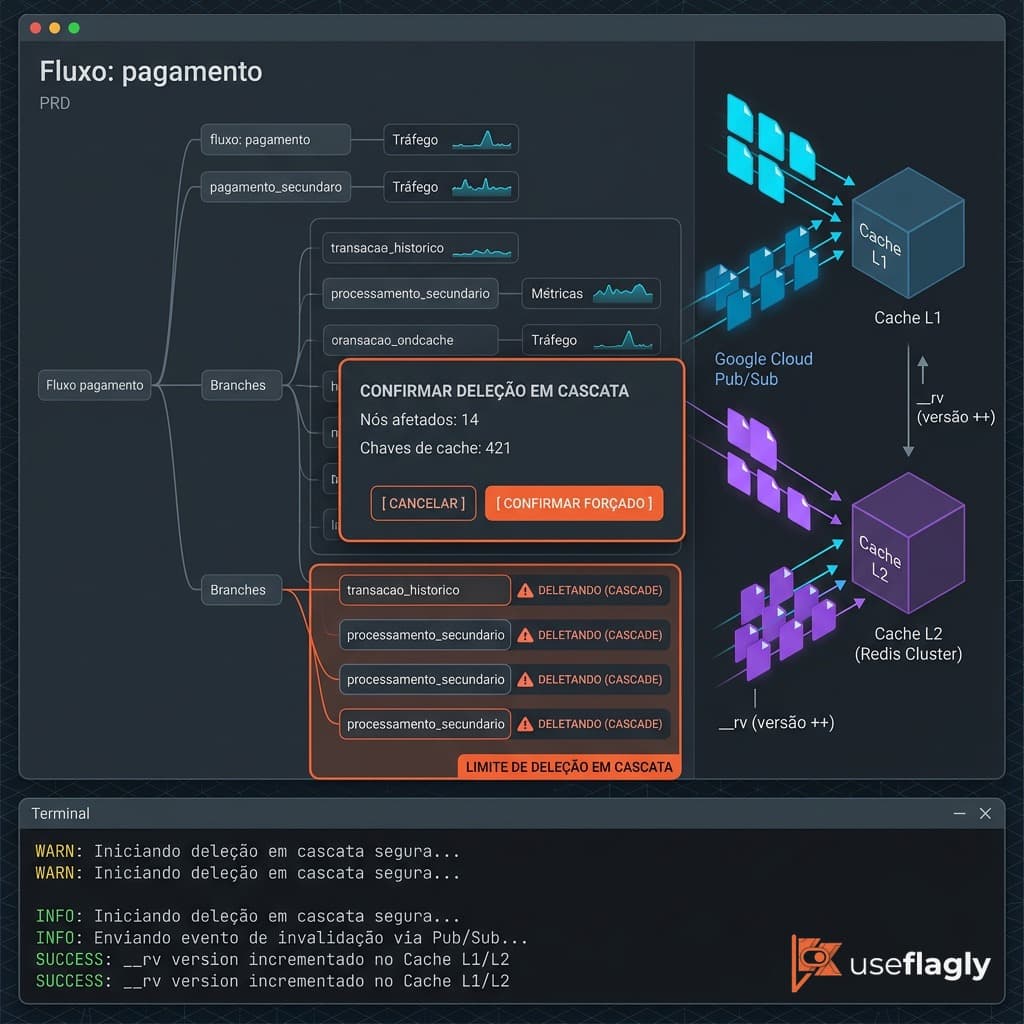Select the Cache L1 cube
The image size is (1024, 1024).
[908, 232]
